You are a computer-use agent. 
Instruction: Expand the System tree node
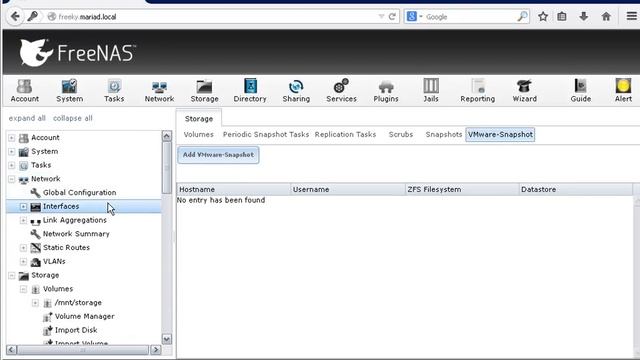tap(12, 151)
